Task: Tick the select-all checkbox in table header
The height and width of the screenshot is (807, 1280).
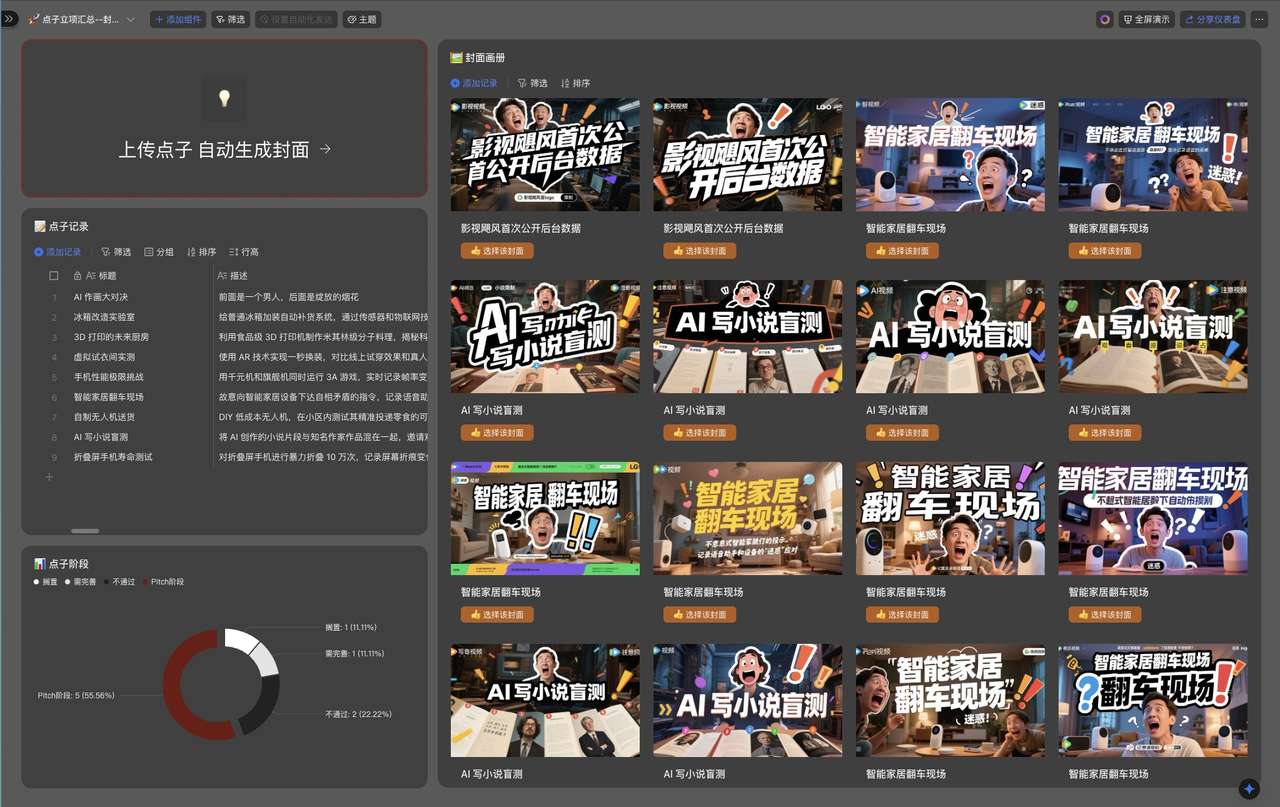Action: click(54, 276)
